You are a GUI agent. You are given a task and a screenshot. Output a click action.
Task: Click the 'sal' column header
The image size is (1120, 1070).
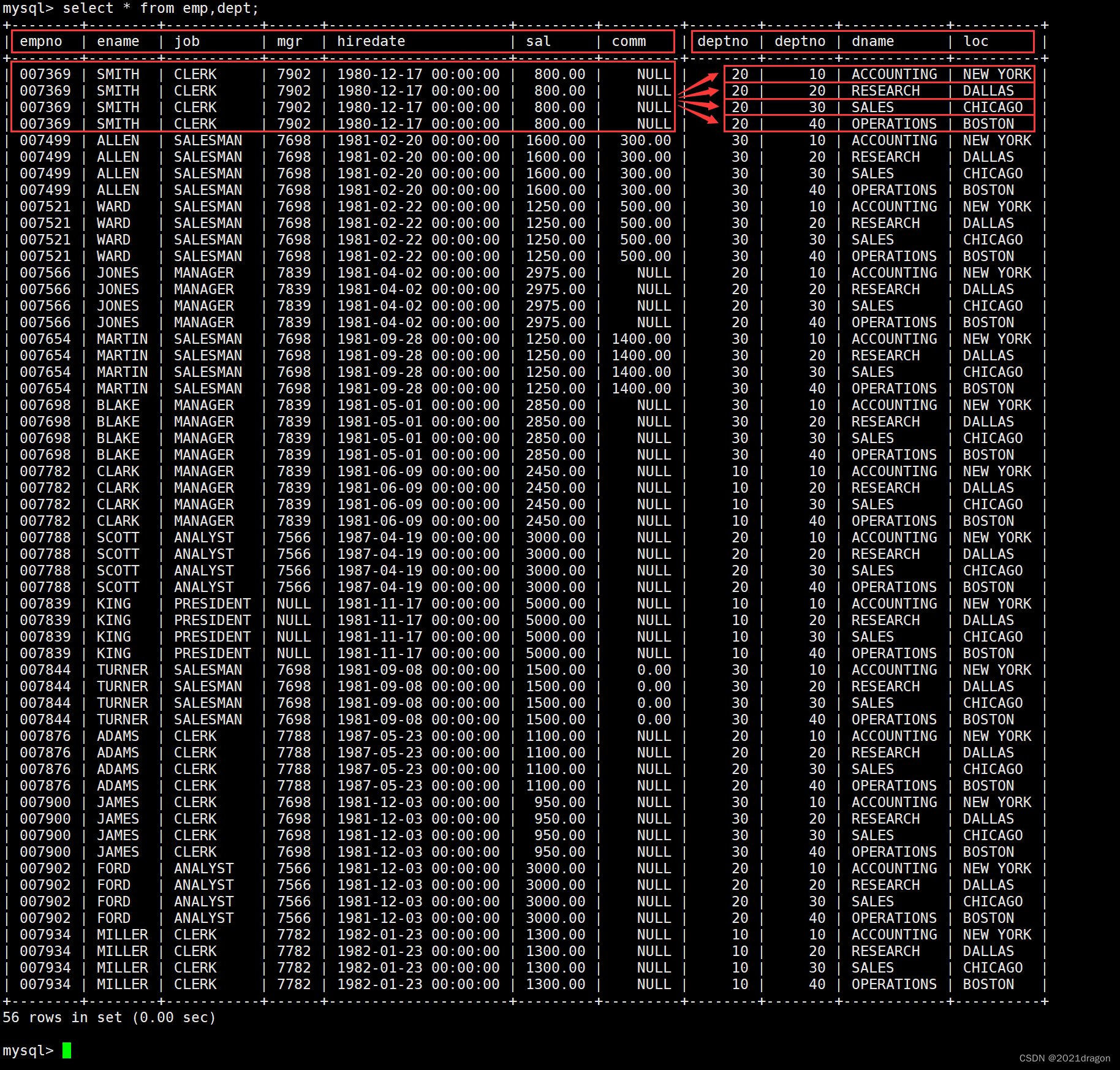coord(539,42)
